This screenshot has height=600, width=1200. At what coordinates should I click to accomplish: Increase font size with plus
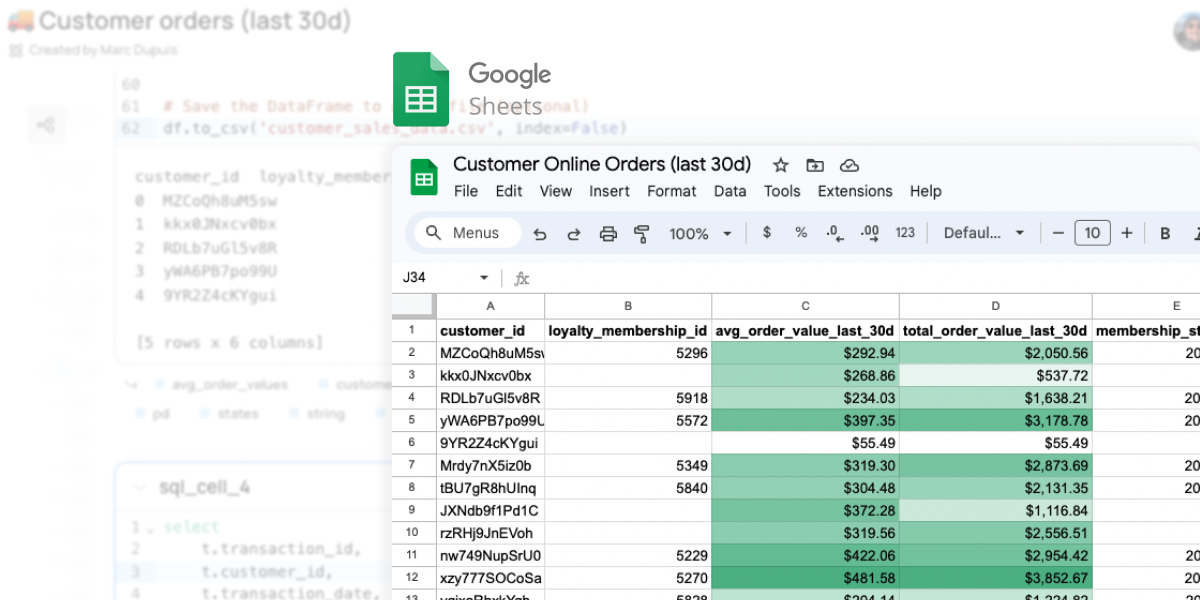pos(1127,233)
